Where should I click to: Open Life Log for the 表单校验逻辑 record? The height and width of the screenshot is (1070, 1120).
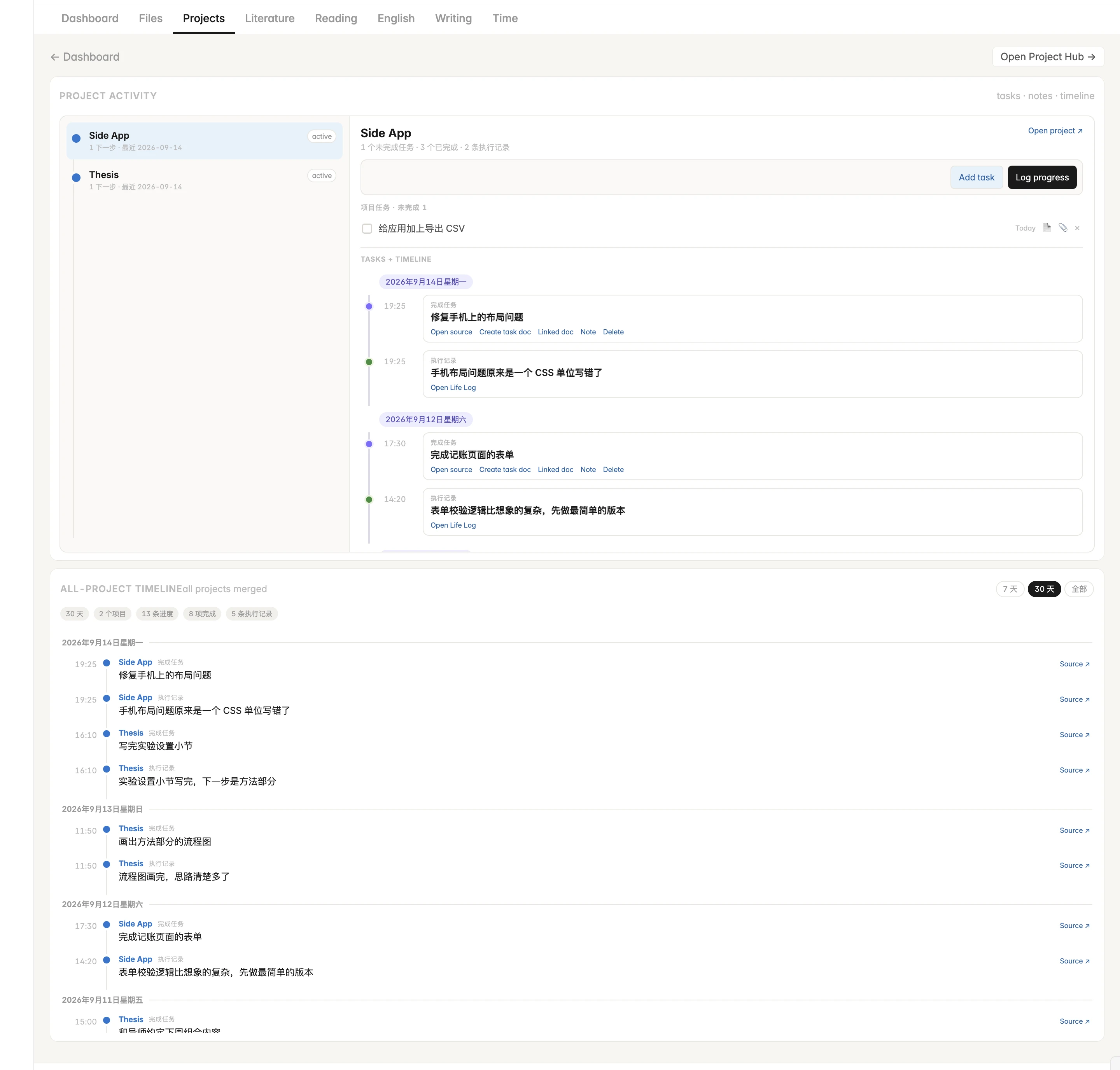click(452, 525)
